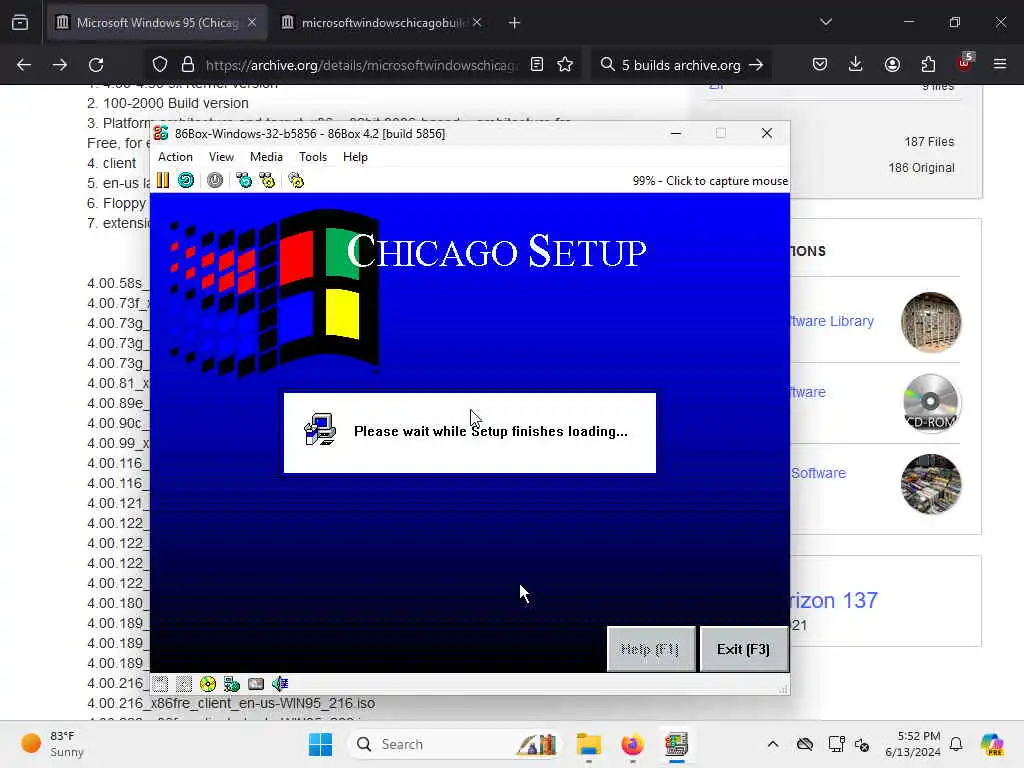Open the Help menu in 86Box

click(355, 157)
